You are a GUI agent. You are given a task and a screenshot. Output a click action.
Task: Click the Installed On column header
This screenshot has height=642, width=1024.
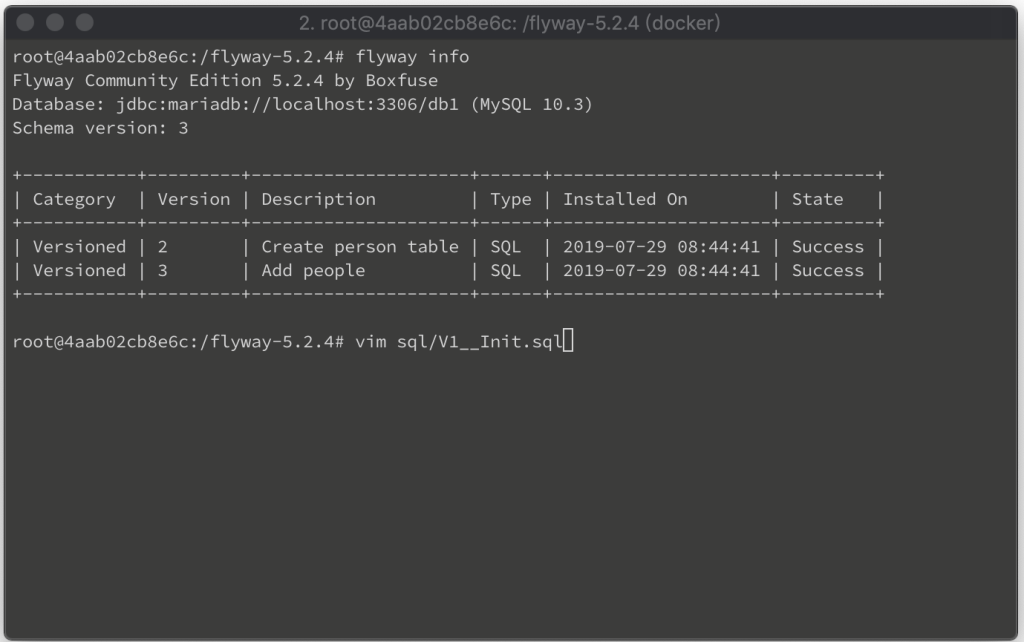[x=625, y=199]
